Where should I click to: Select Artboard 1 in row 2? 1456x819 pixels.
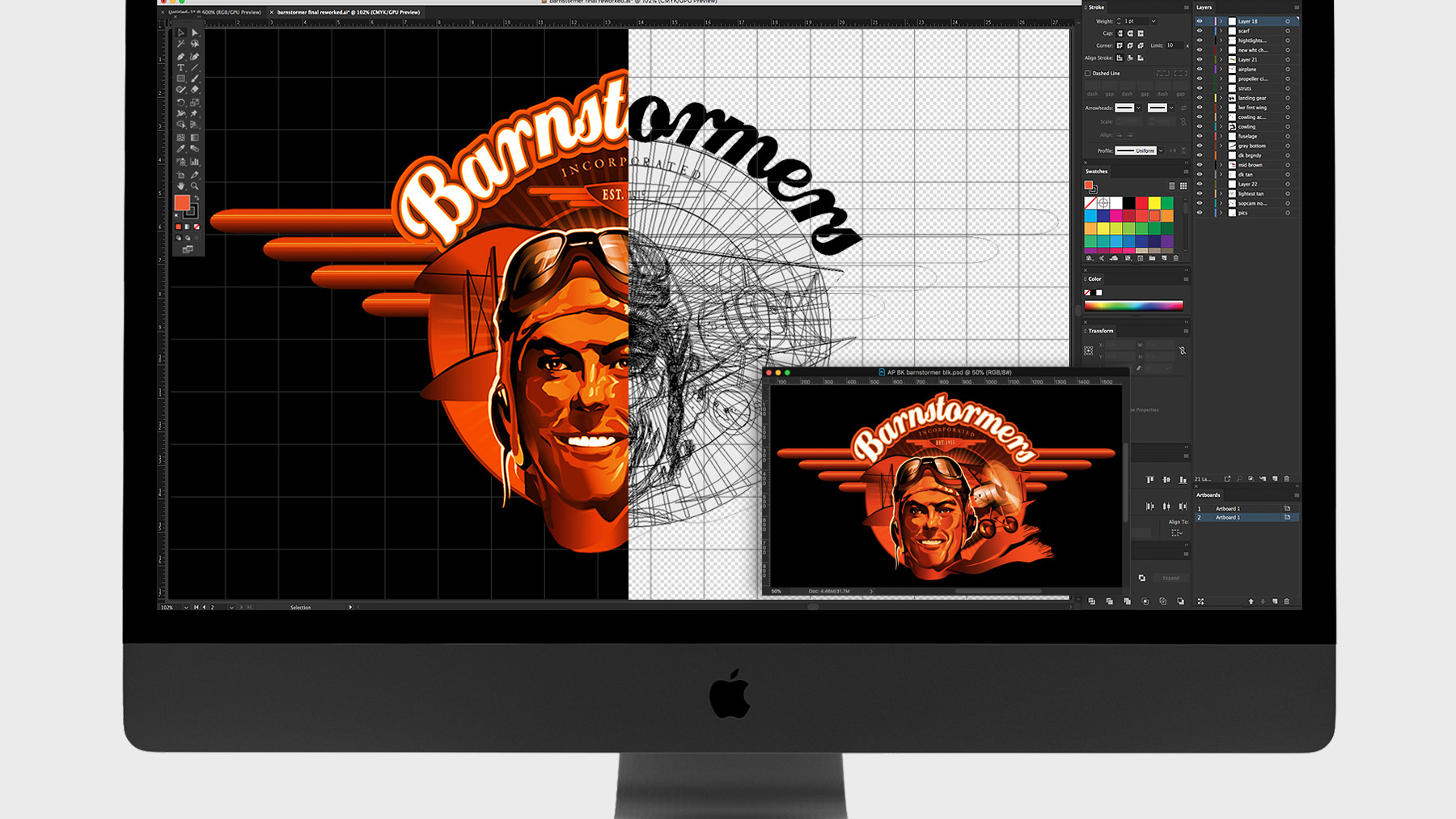[x=1246, y=517]
